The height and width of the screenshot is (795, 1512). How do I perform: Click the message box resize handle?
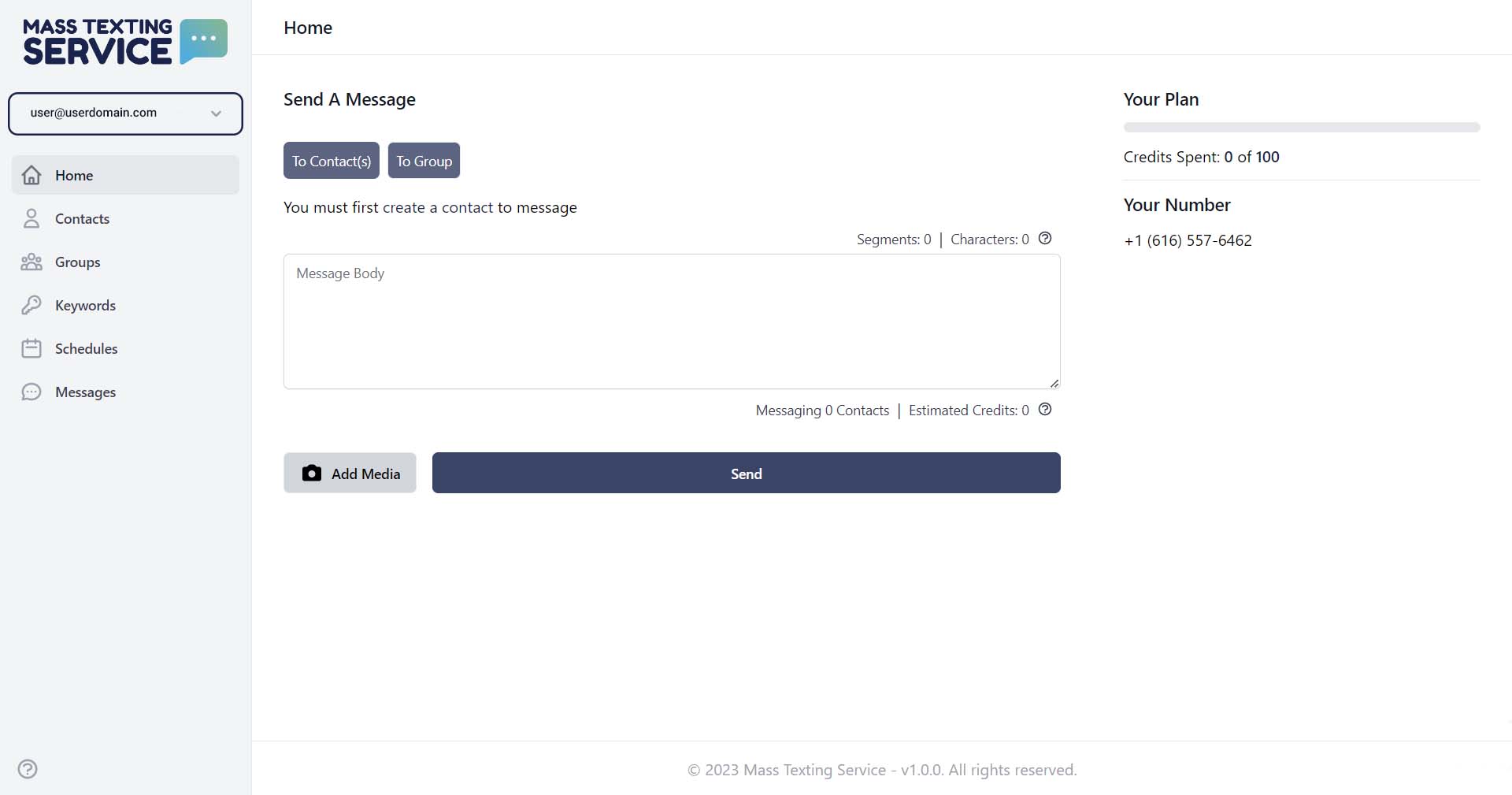coord(1054,383)
